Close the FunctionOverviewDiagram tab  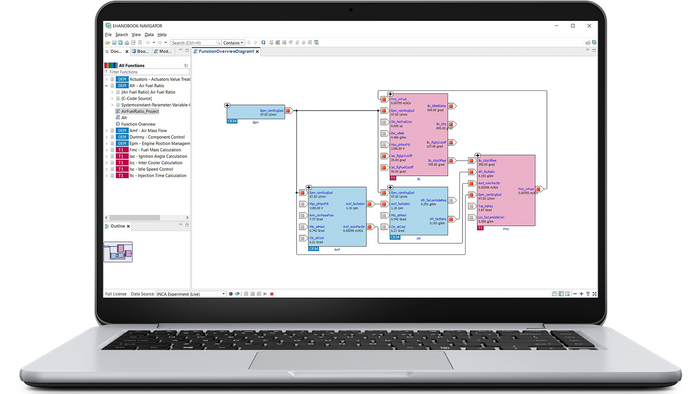[x=257, y=52]
